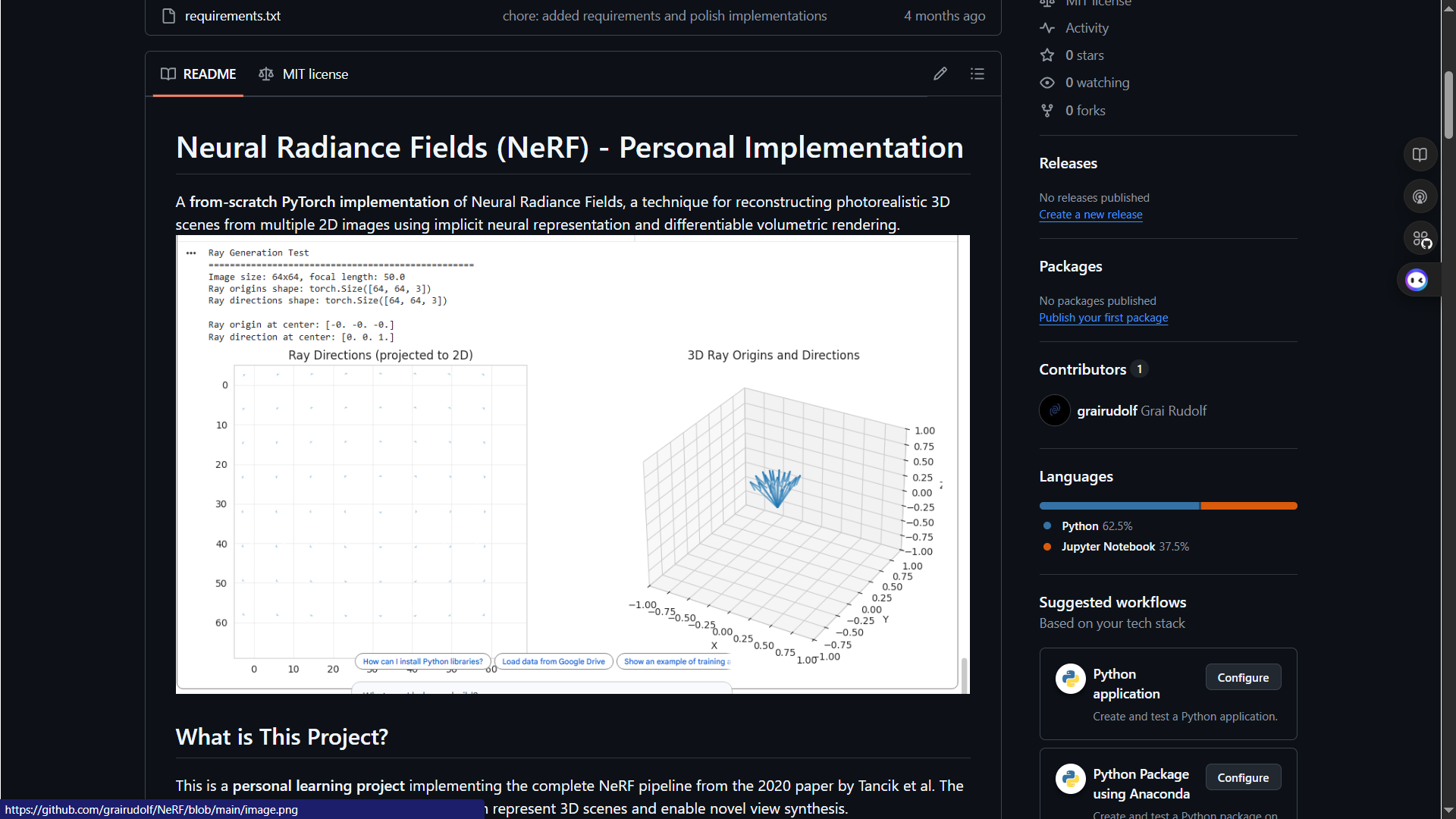This screenshot has height=819, width=1456.
Task: Edit the README with pencil icon
Action: coord(940,74)
